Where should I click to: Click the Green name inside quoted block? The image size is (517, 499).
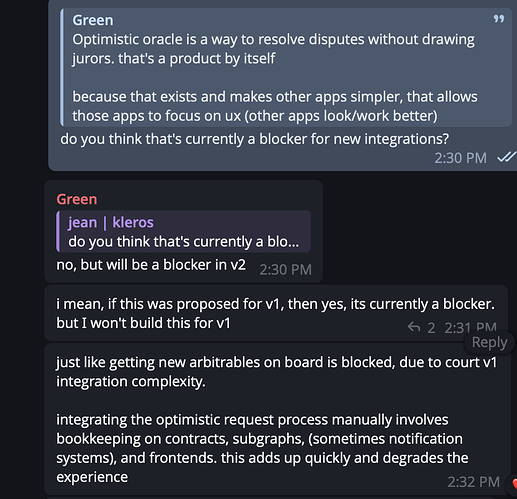click(x=93, y=20)
